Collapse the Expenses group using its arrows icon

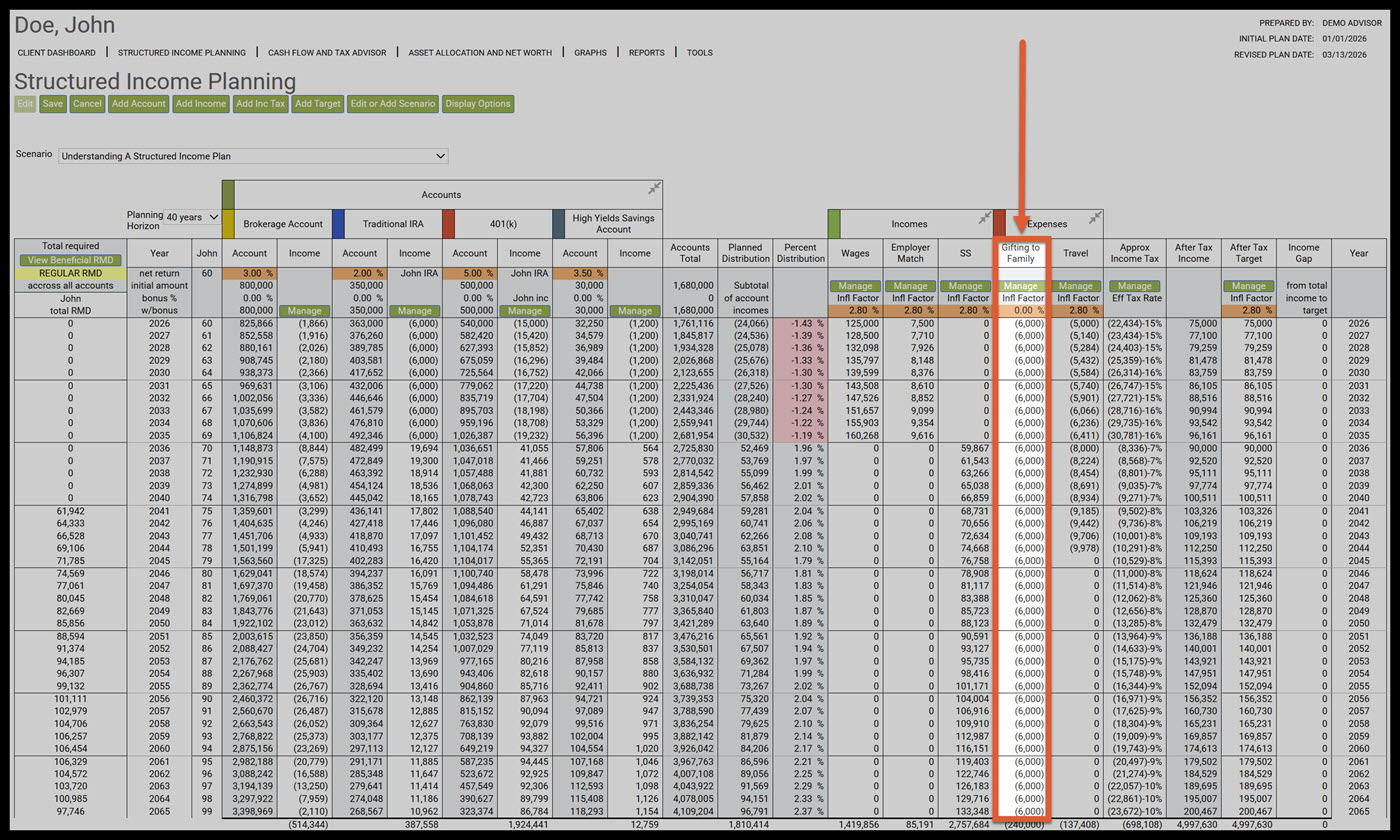pyautogui.click(x=1095, y=217)
